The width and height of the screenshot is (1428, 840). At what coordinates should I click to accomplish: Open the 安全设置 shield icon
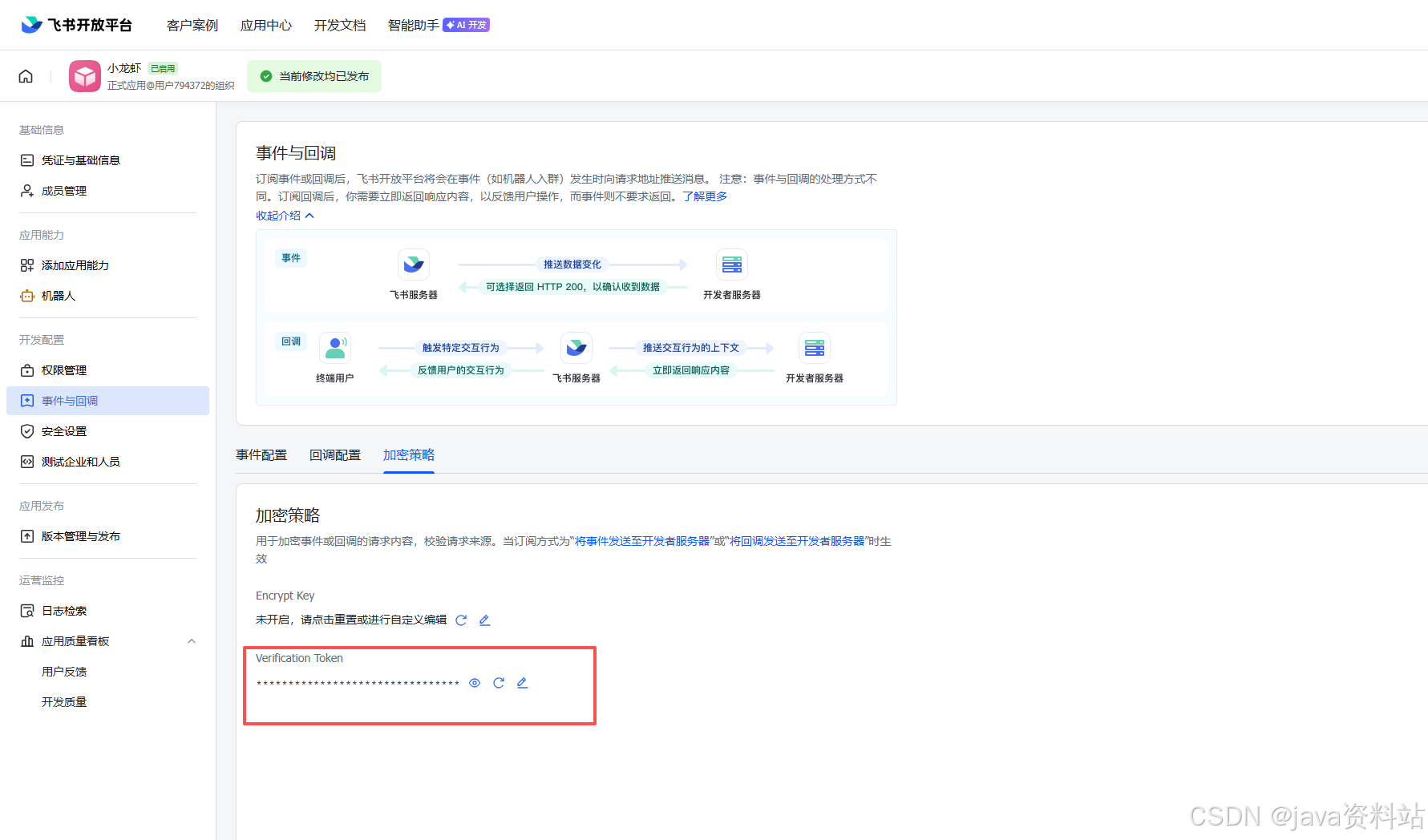tap(26, 430)
